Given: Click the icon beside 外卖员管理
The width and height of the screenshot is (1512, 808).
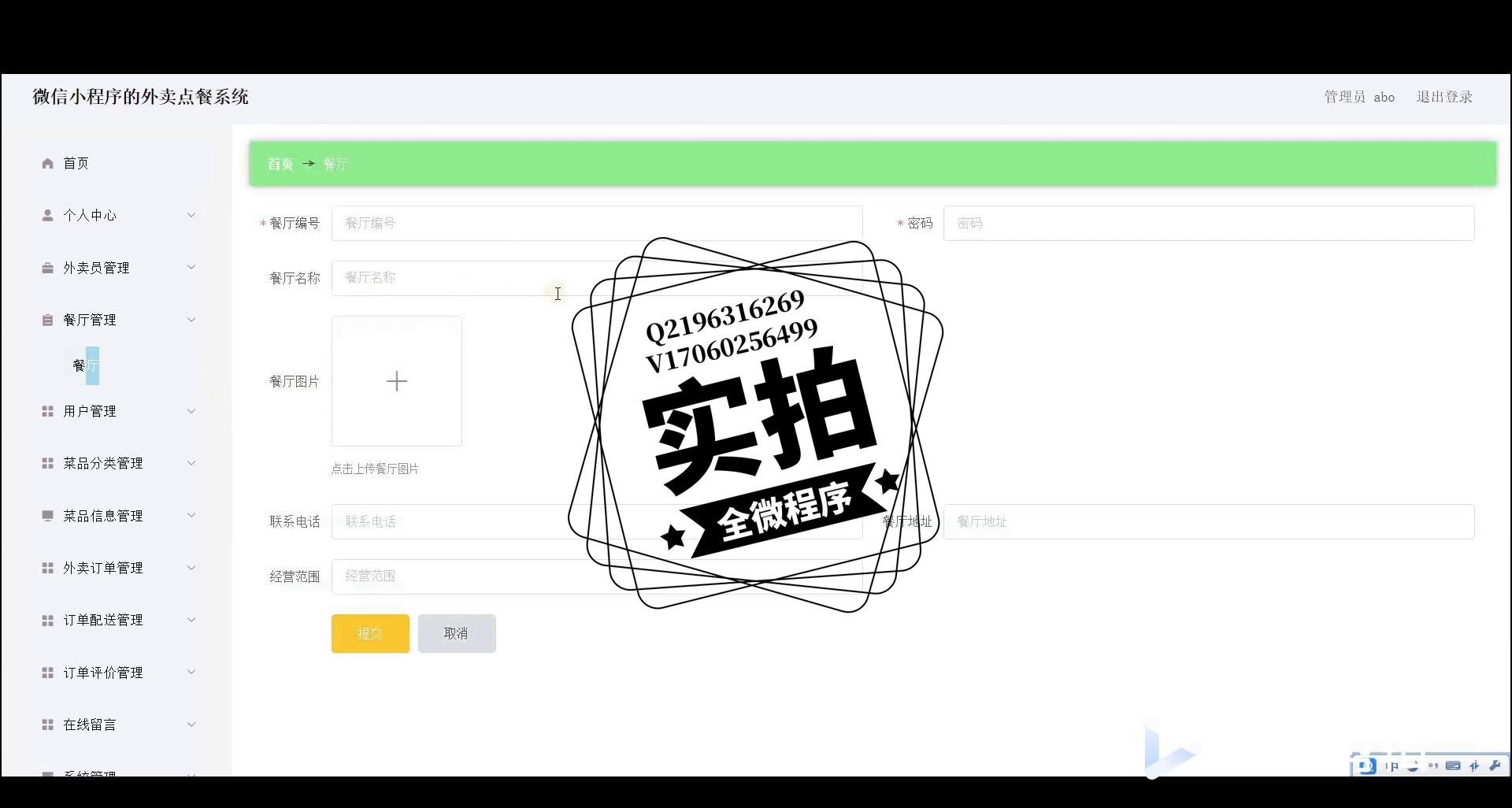Looking at the screenshot, I should click(x=47, y=268).
